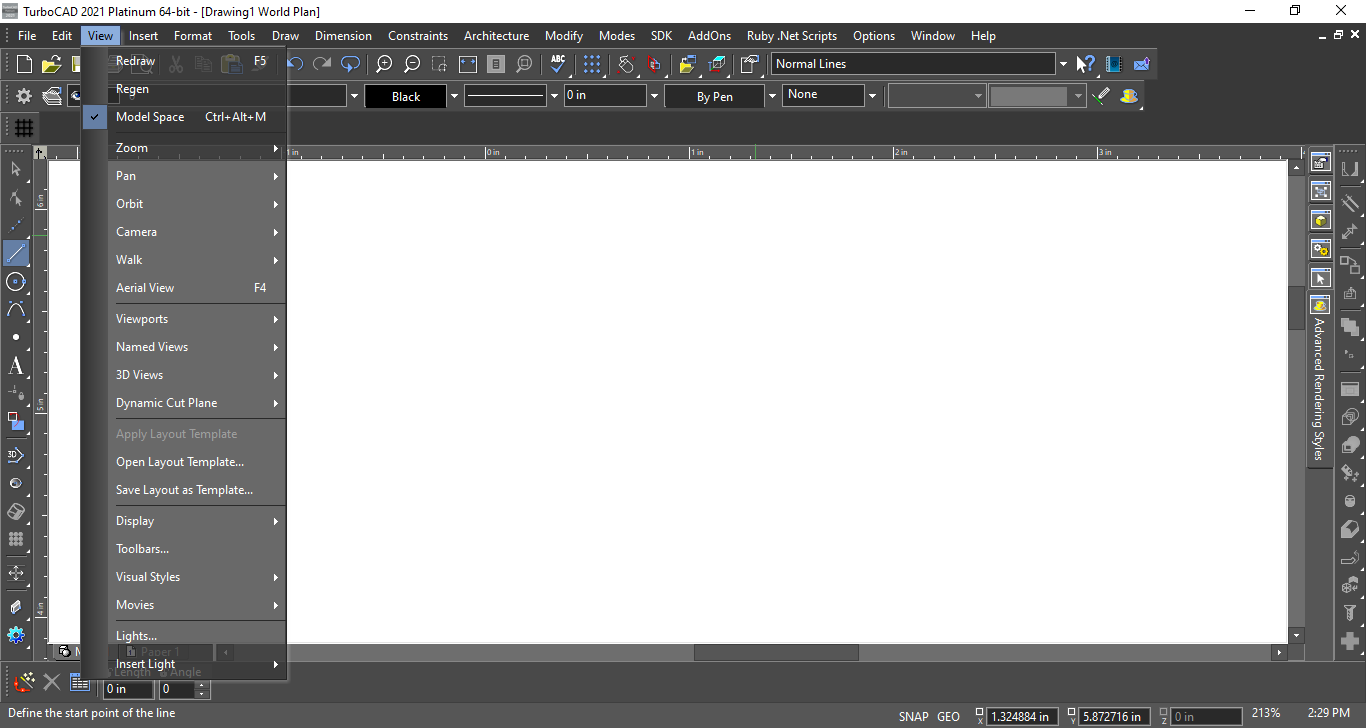Open the Black color dropdown arrow
1366x728 pixels.
tap(454, 96)
